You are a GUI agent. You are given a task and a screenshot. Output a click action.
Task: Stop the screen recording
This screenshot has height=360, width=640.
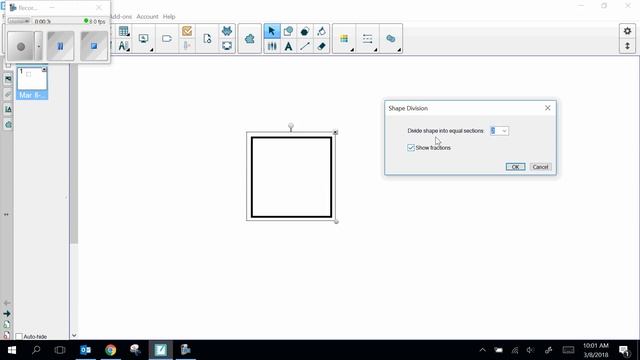(94, 46)
